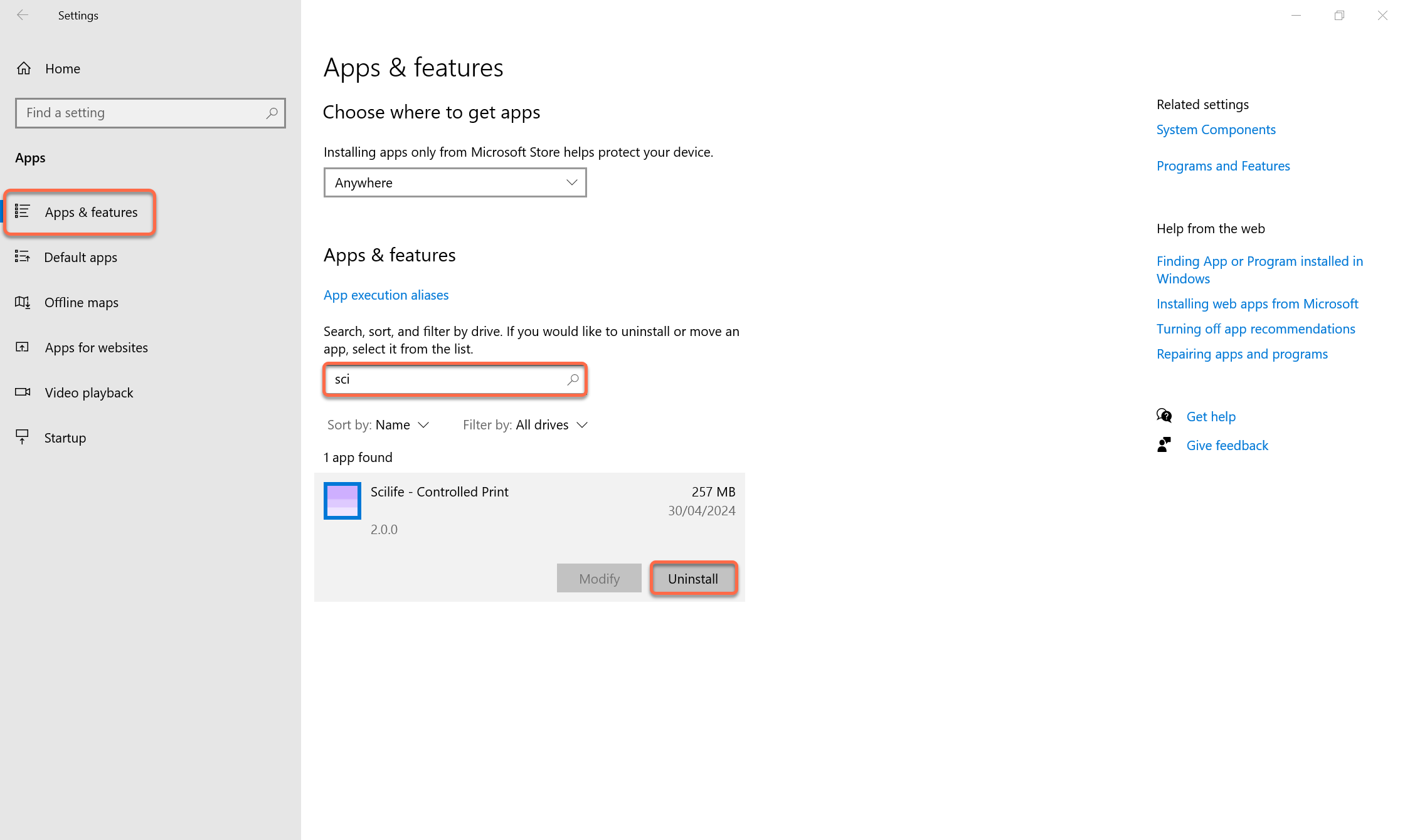This screenshot has width=1405, height=840.
Task: Click the back arrow in Settings
Action: [x=23, y=15]
